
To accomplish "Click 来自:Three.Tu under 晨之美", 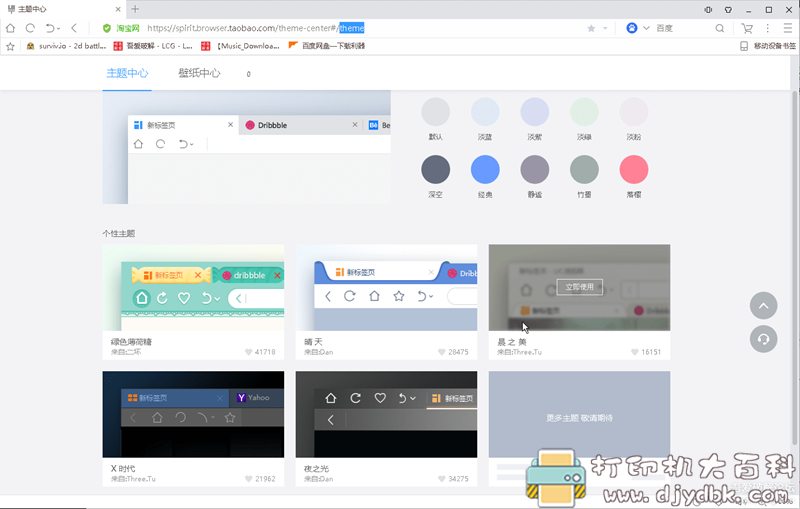I will (519, 352).
